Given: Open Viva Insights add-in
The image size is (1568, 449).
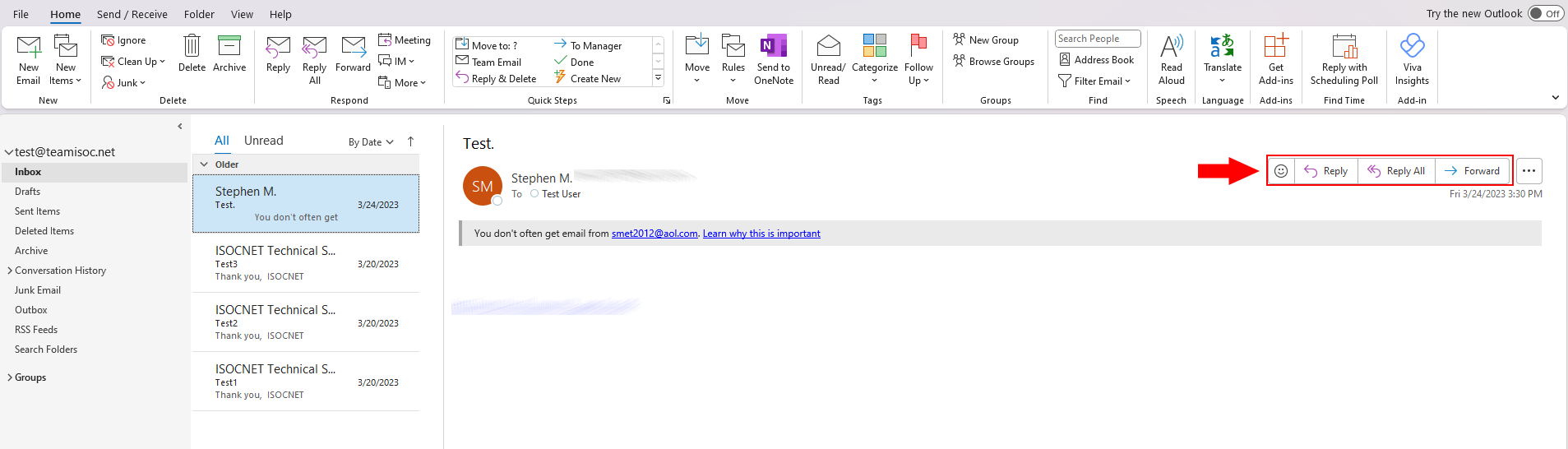Looking at the screenshot, I should coord(1412,47).
